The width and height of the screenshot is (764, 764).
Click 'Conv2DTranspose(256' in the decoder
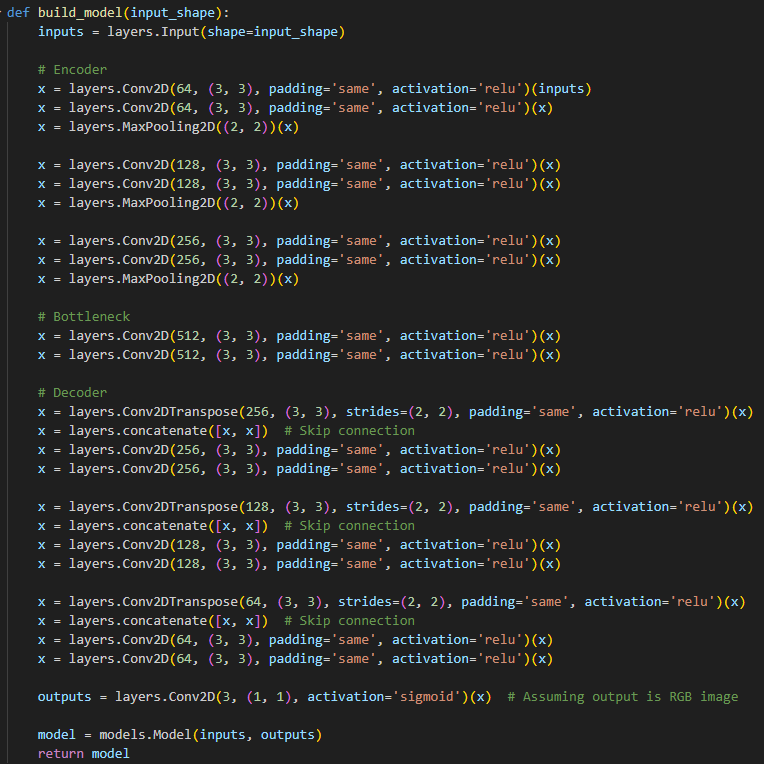(x=195, y=412)
